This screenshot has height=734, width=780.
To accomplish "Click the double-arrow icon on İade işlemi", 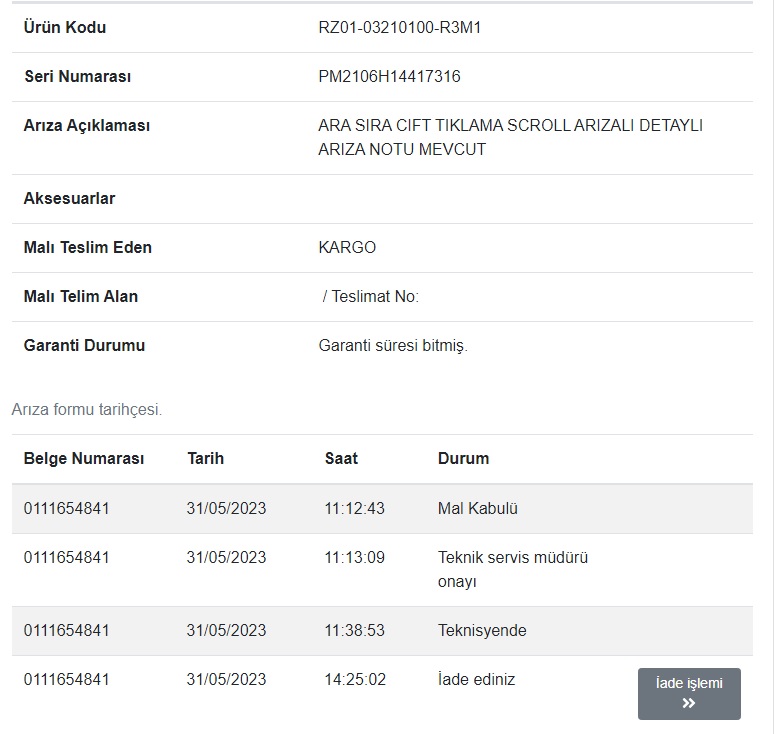I will (689, 703).
